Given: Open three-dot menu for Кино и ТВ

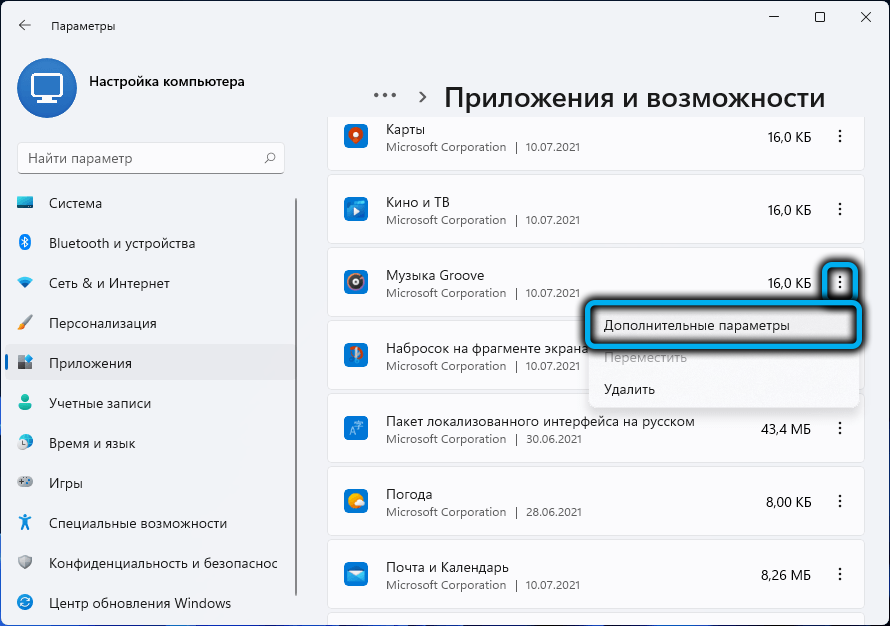Looking at the screenshot, I should point(840,210).
